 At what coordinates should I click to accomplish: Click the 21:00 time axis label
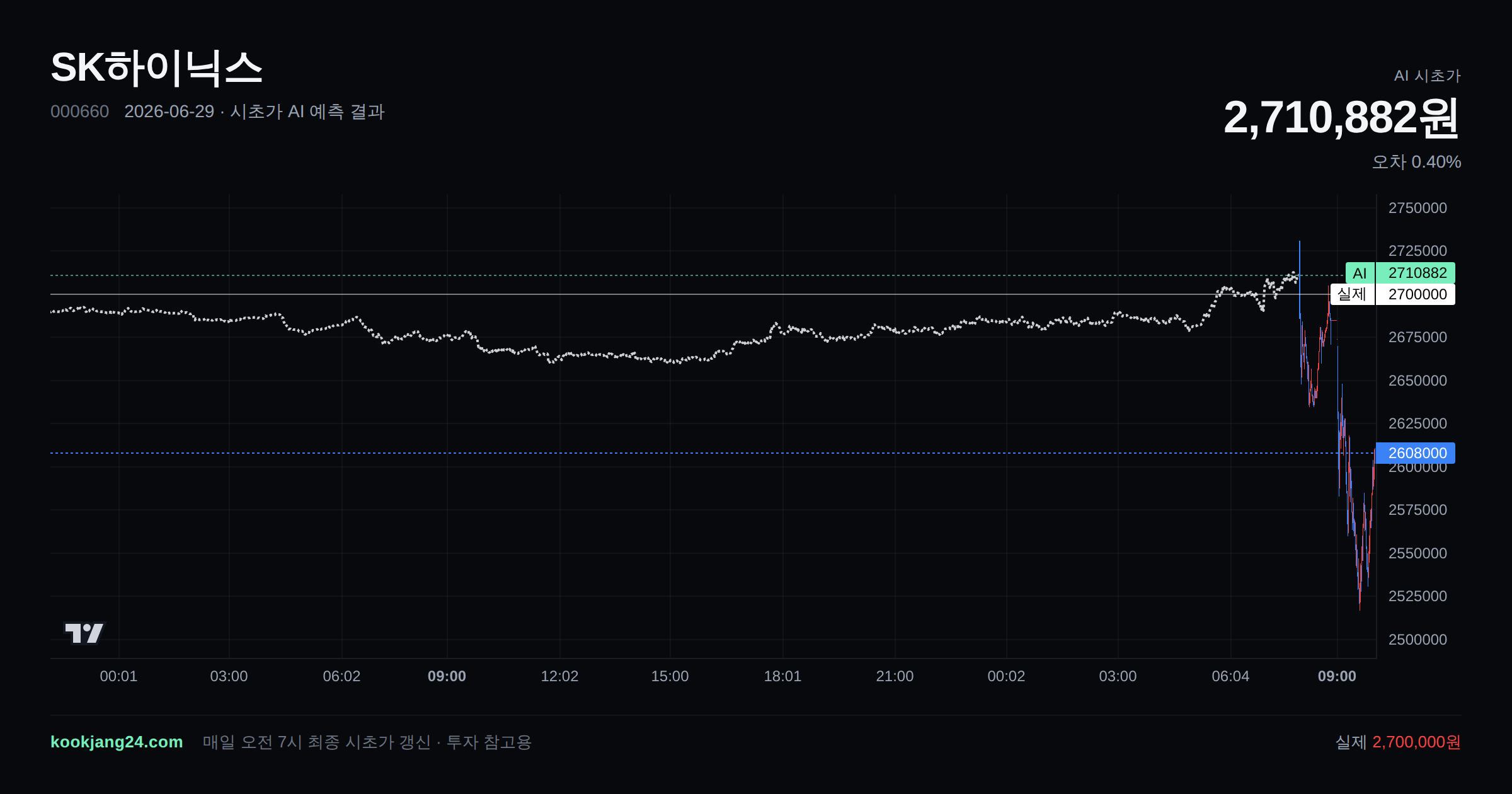[x=895, y=676]
